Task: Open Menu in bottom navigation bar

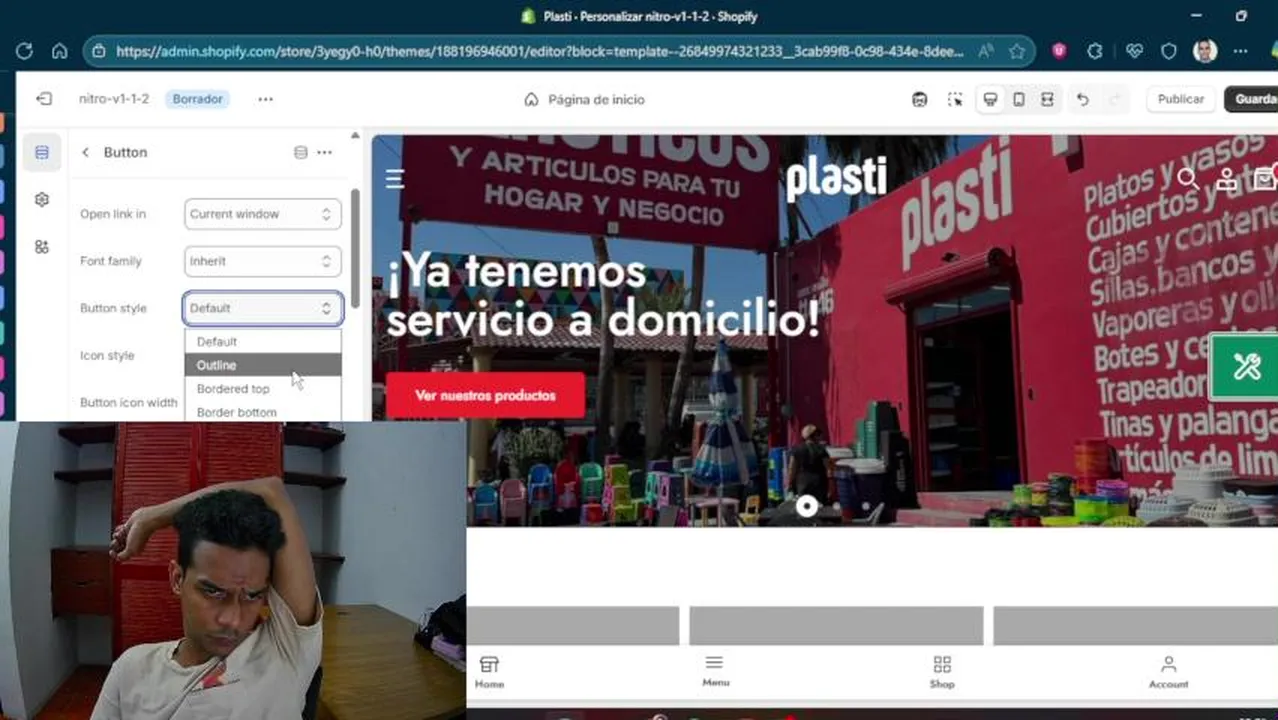Action: pos(715,671)
